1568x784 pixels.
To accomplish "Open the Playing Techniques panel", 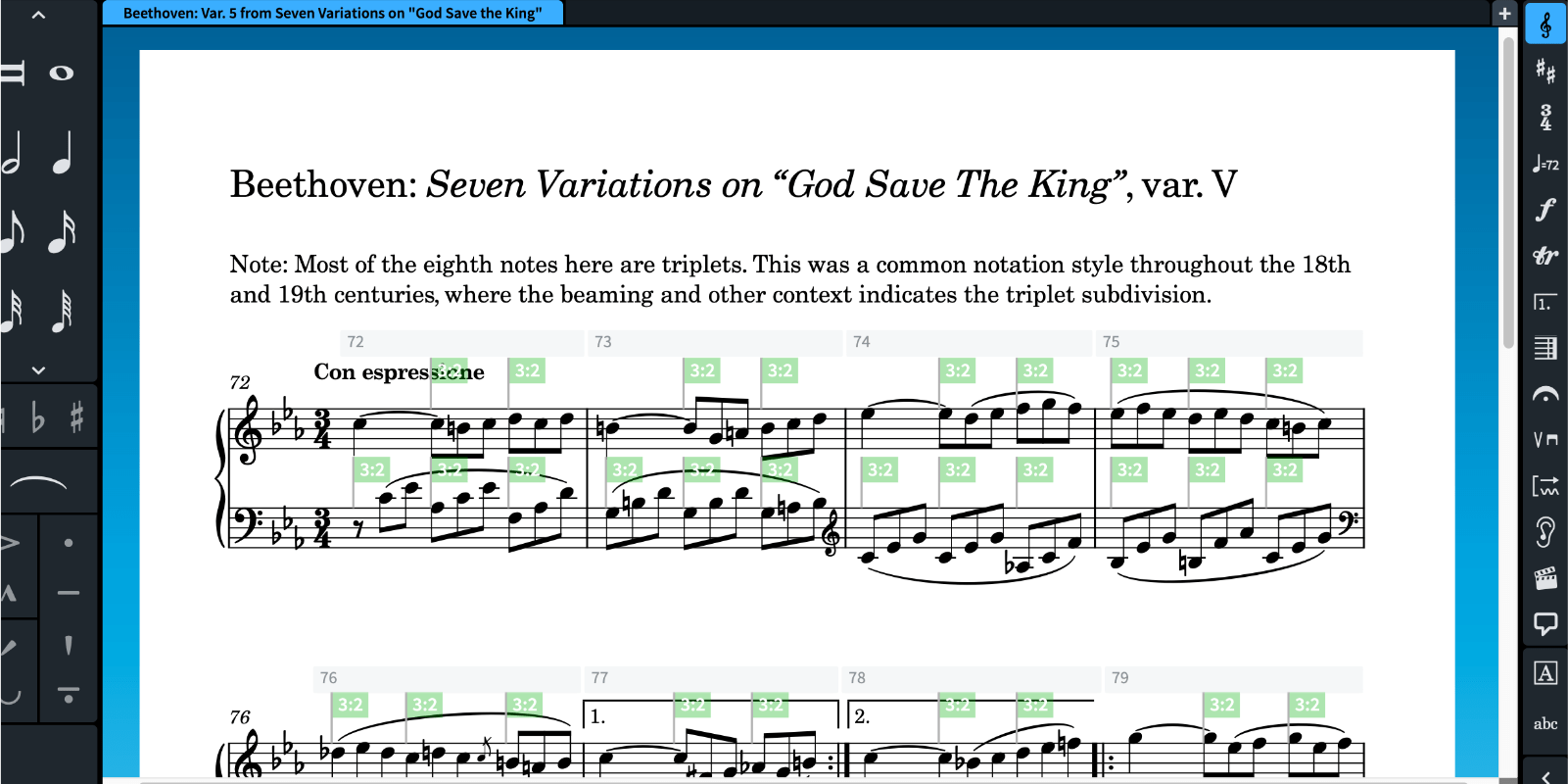I will click(1545, 440).
